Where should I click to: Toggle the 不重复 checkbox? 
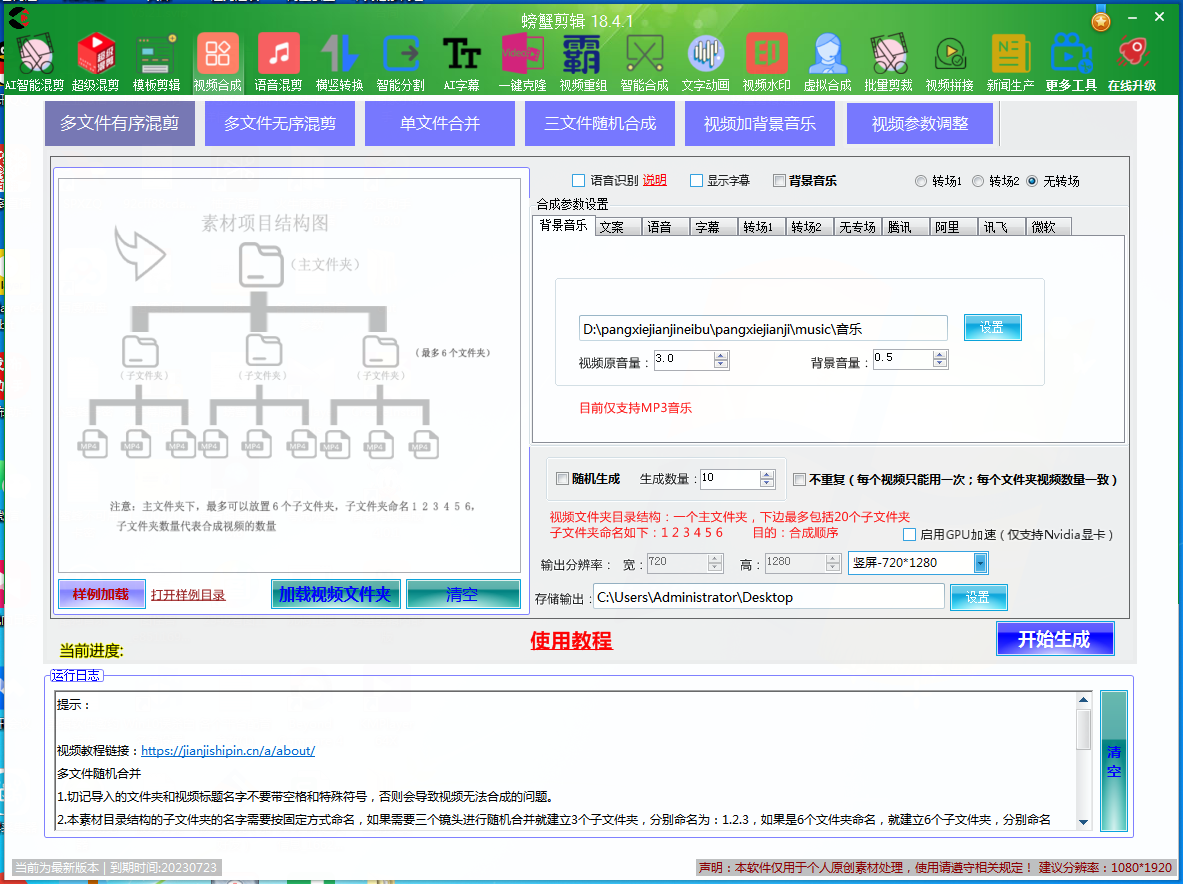click(x=800, y=479)
